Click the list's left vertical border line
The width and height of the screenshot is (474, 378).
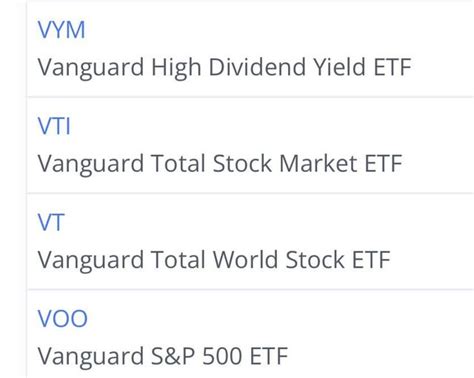27,189
